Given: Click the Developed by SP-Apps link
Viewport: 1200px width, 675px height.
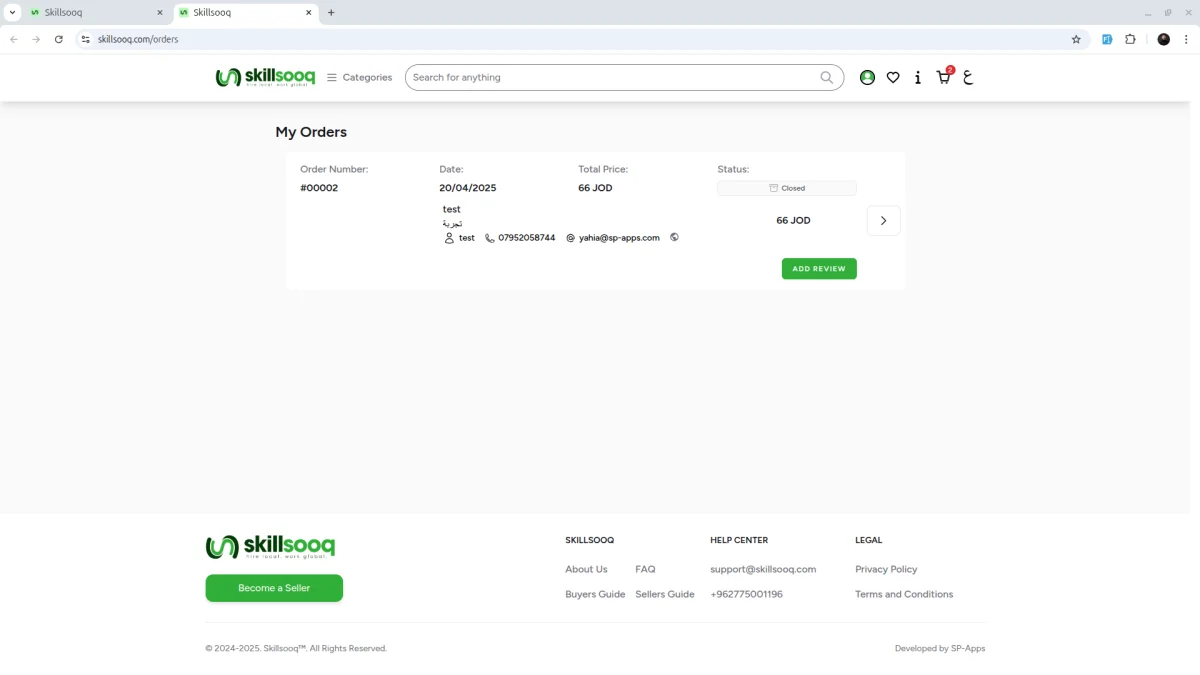Looking at the screenshot, I should [x=940, y=648].
